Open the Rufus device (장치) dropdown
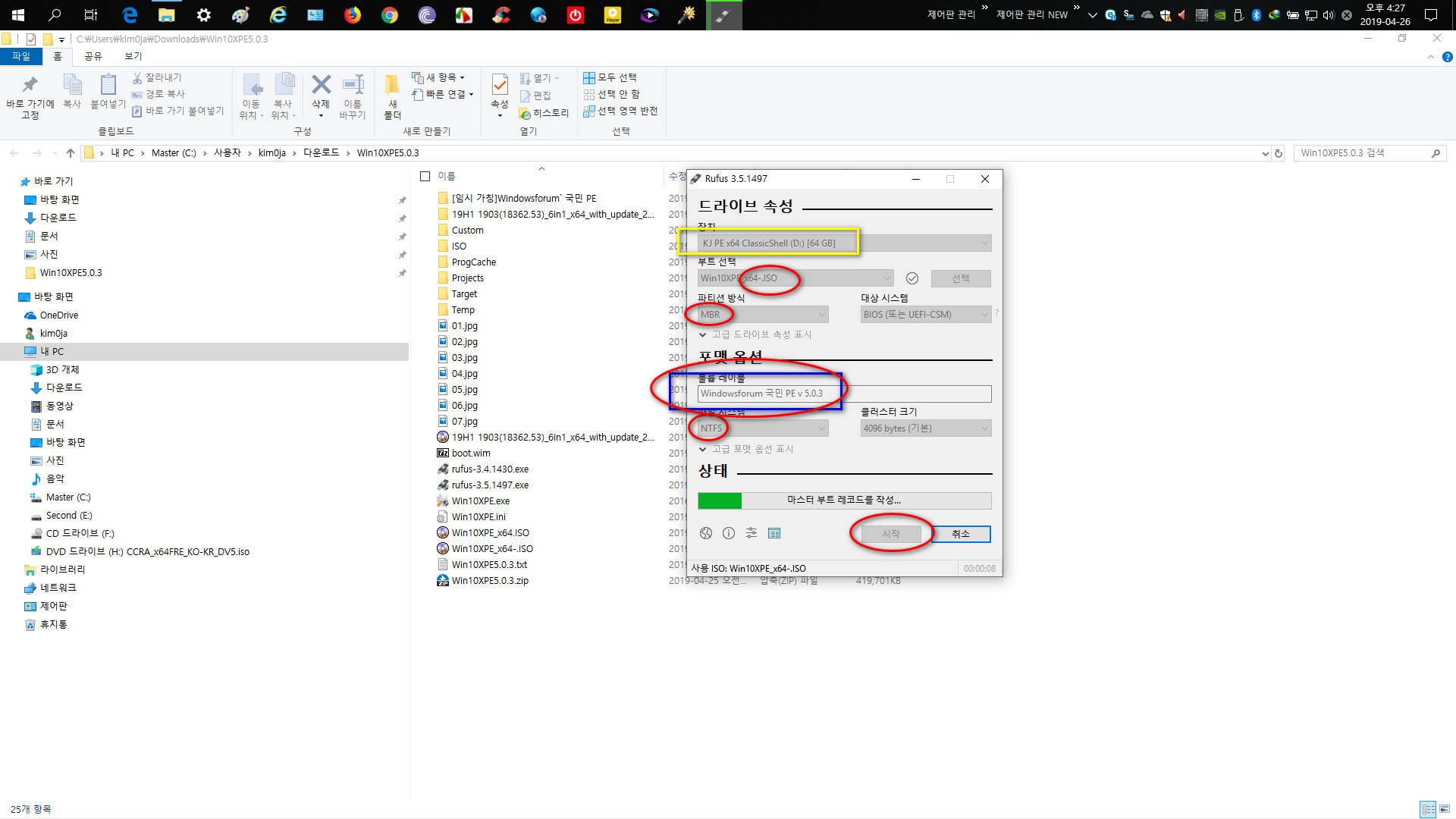This screenshot has width=1456, height=819. (845, 243)
